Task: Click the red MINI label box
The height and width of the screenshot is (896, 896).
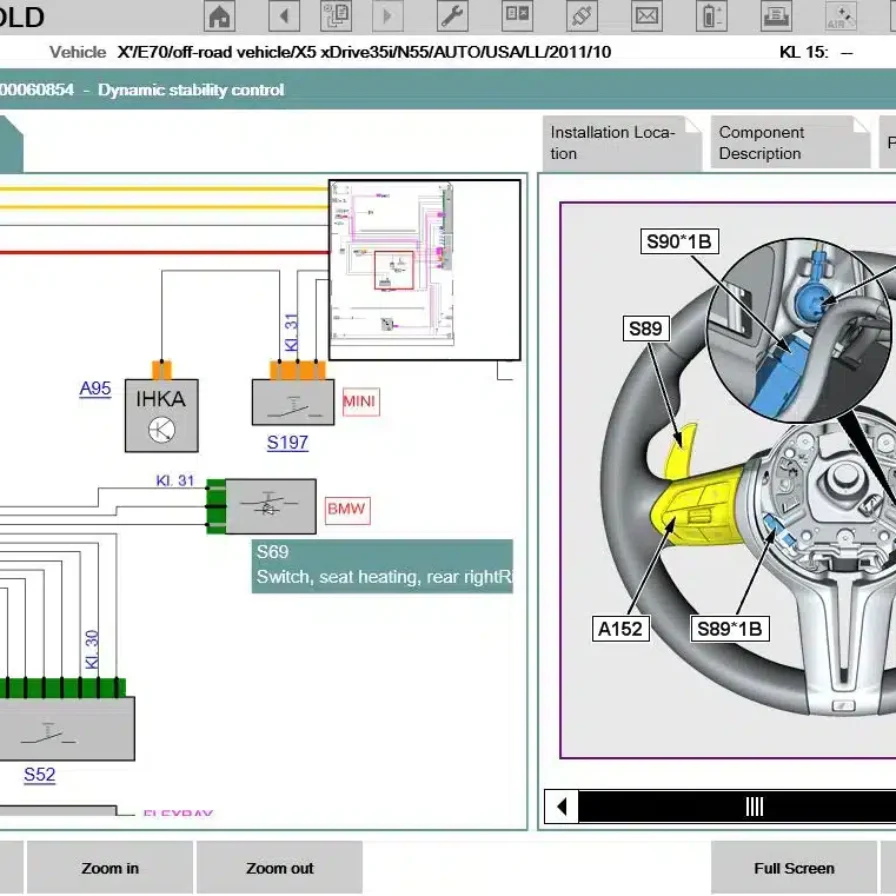Action: (360, 402)
